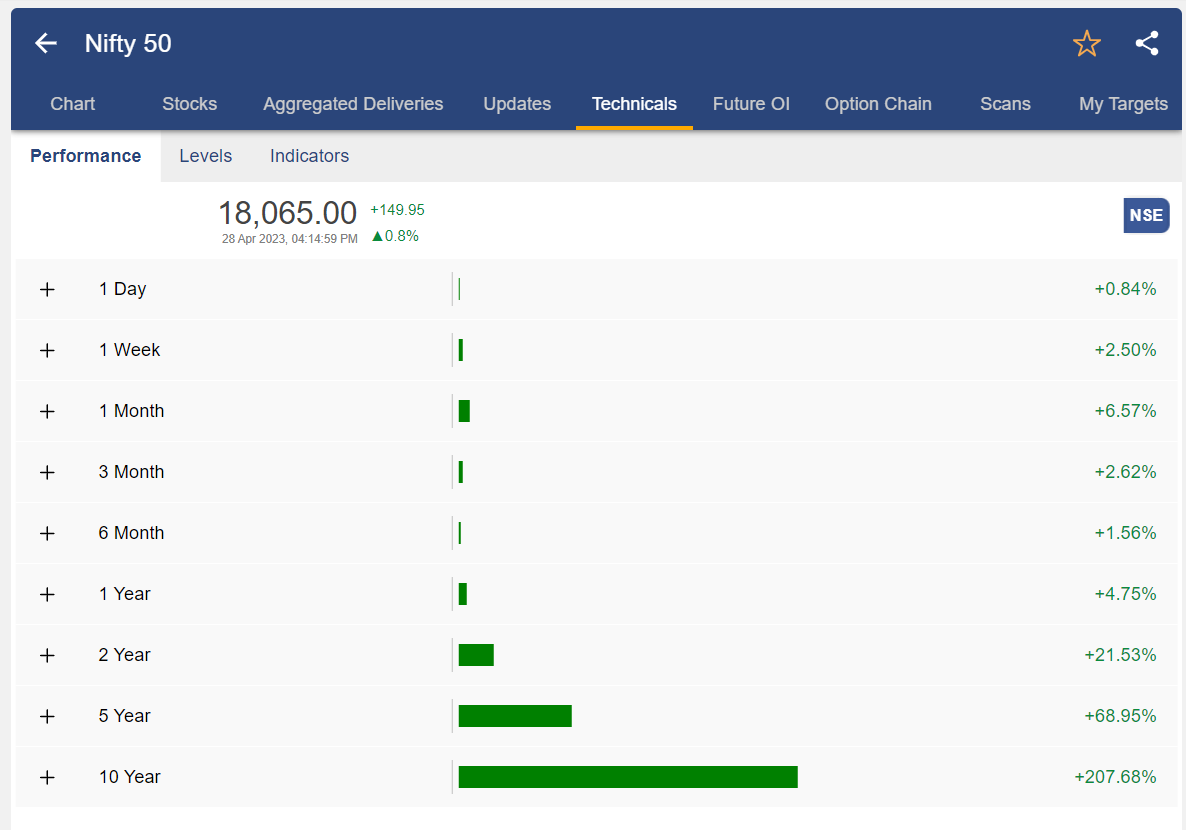
Task: Expand the 6 Month performance details
Action: pyautogui.click(x=47, y=532)
